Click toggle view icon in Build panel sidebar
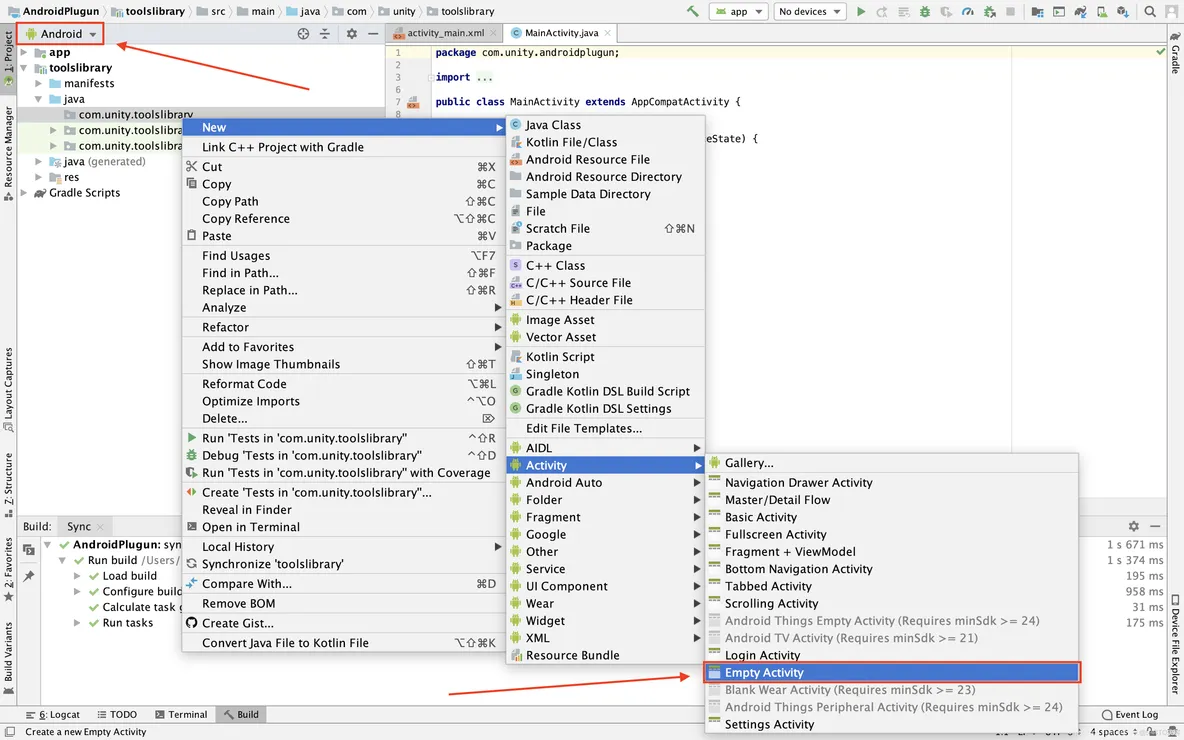Image resolution: width=1184 pixels, height=740 pixels. click(x=29, y=549)
